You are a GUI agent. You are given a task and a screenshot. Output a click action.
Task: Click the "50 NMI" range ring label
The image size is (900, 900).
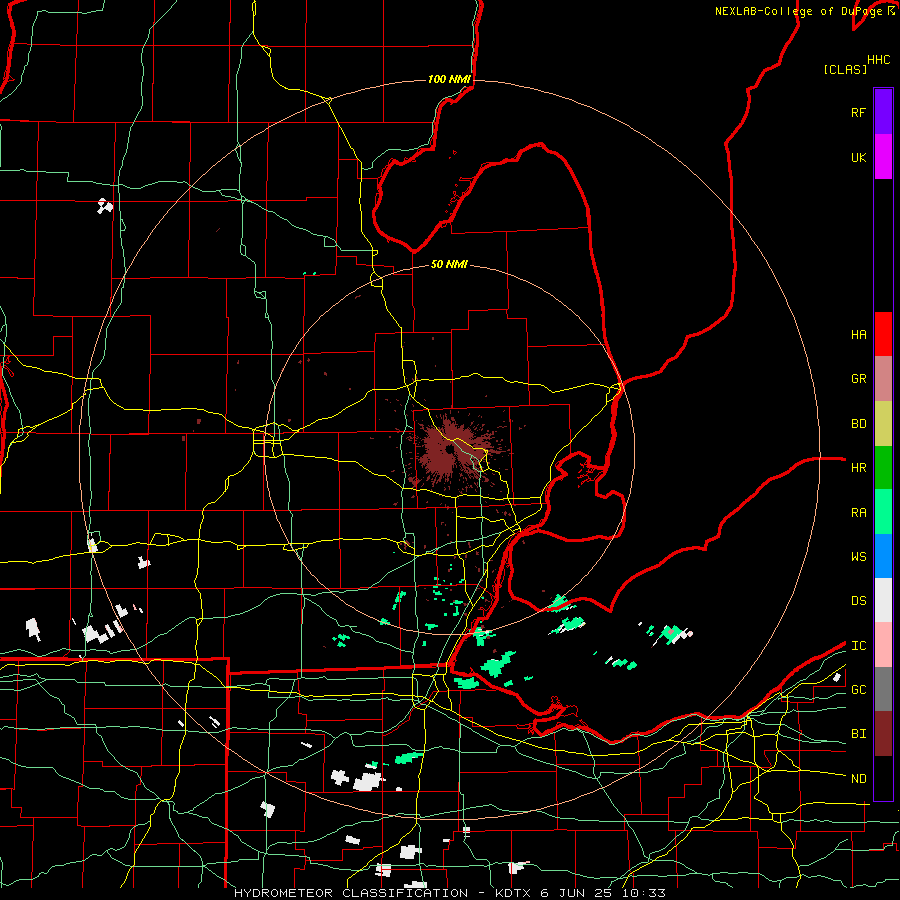[x=449, y=264]
